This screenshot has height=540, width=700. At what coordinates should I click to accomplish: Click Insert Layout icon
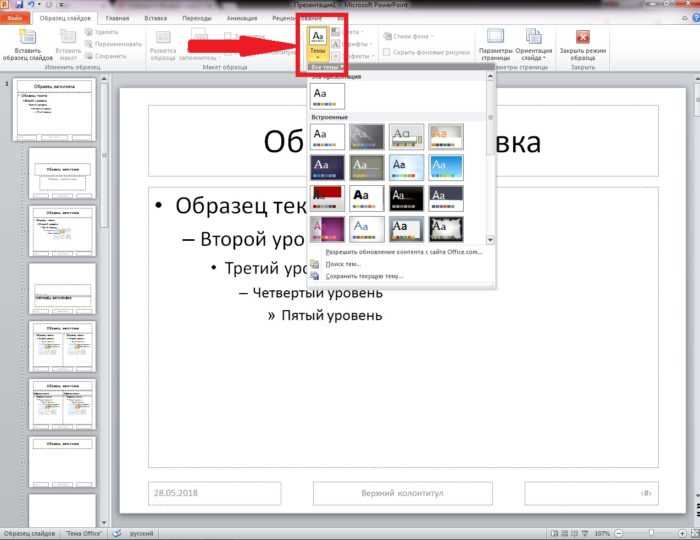pyautogui.click(x=68, y=37)
